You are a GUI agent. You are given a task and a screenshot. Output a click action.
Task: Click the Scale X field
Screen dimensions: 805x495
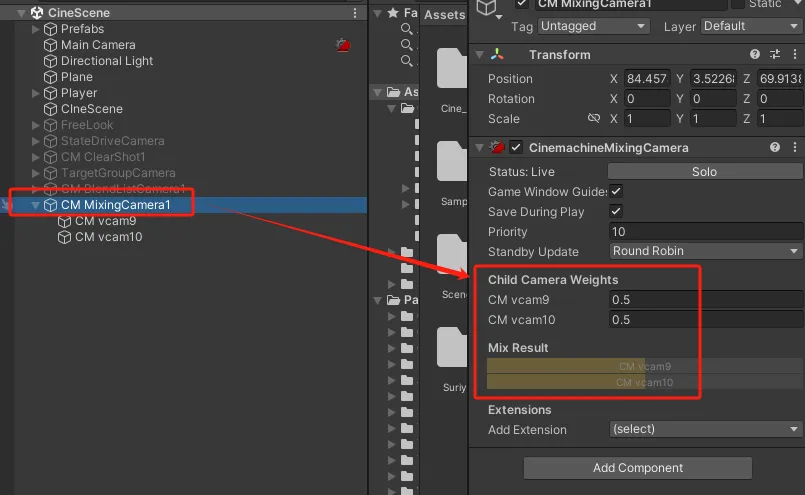(x=647, y=119)
